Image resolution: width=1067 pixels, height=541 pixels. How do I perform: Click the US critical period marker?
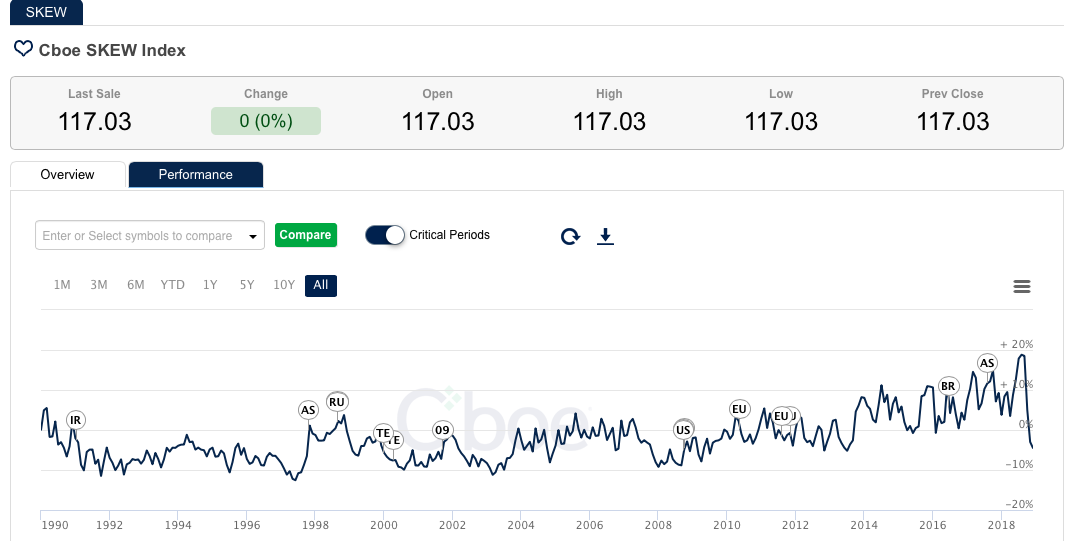684,430
